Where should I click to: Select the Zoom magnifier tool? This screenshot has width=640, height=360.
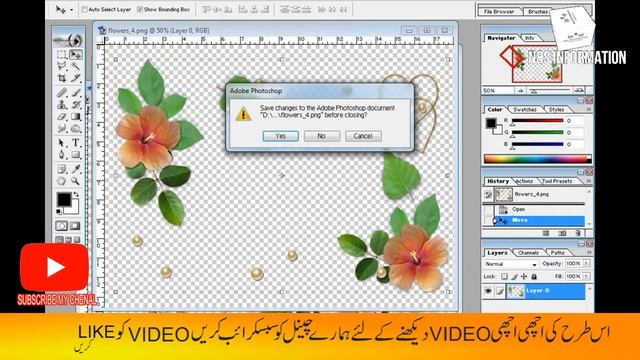[x=76, y=181]
